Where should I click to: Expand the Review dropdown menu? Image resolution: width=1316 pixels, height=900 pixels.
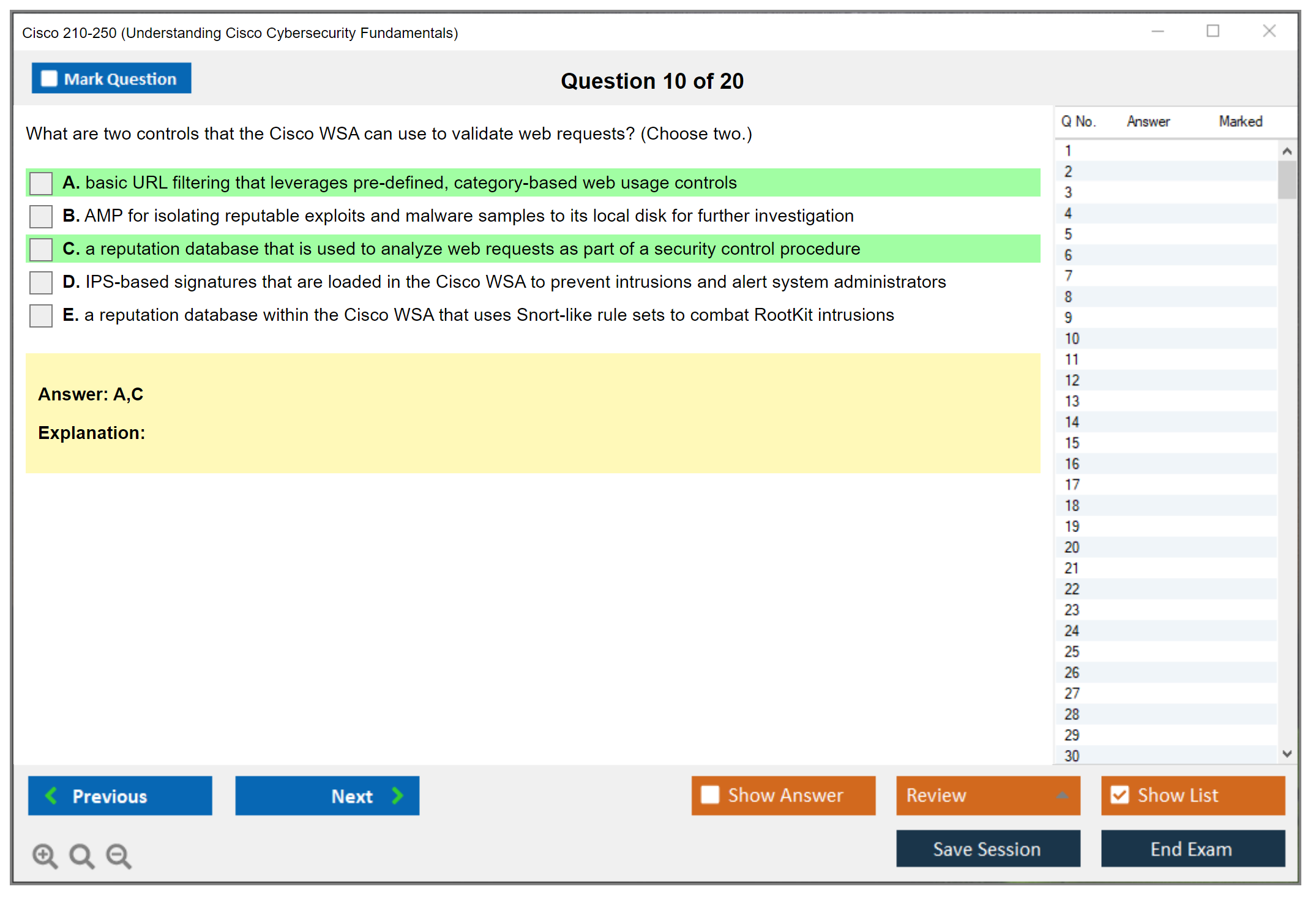[x=1062, y=795]
